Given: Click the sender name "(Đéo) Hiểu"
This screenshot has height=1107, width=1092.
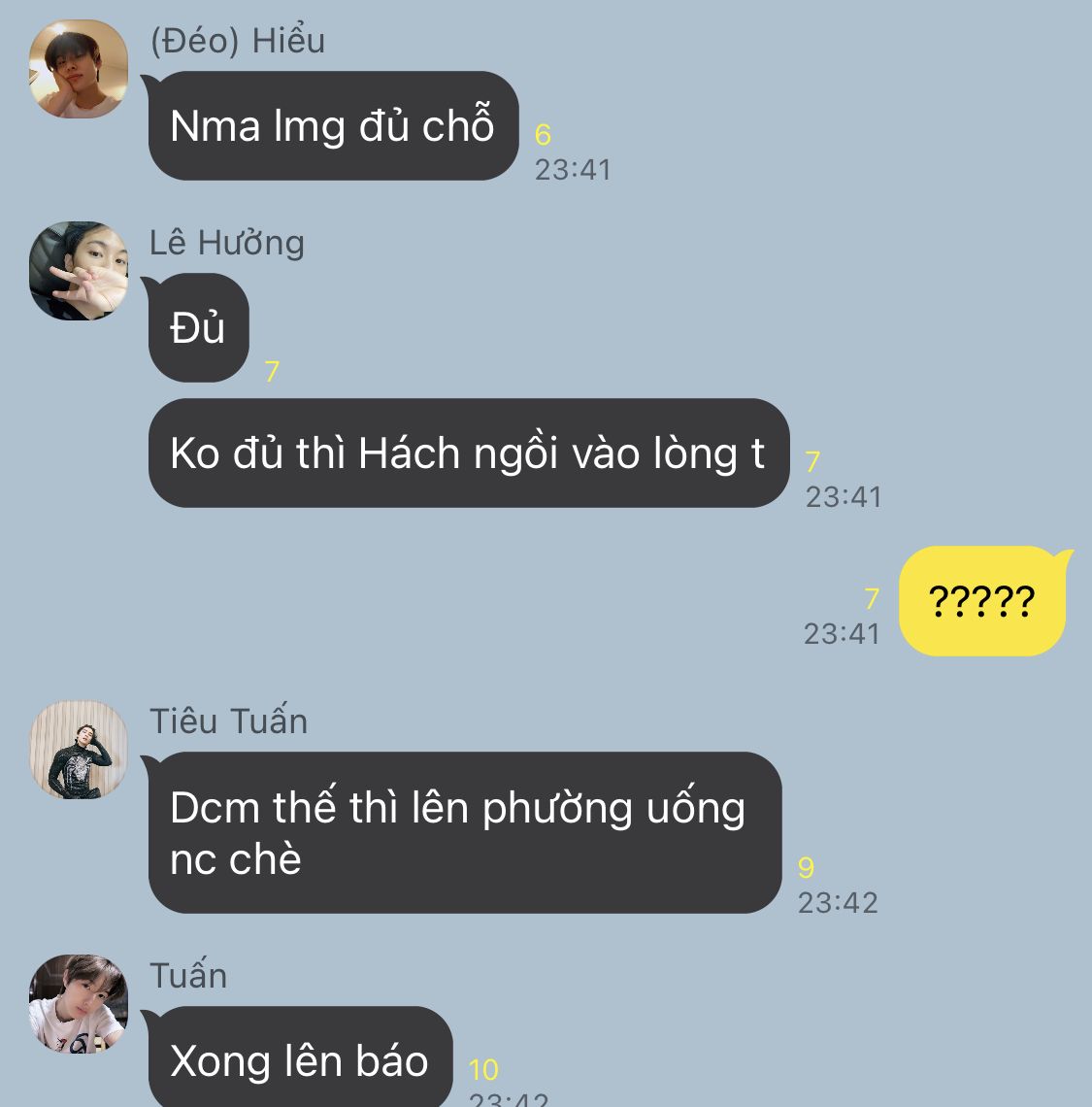Looking at the screenshot, I should (238, 41).
